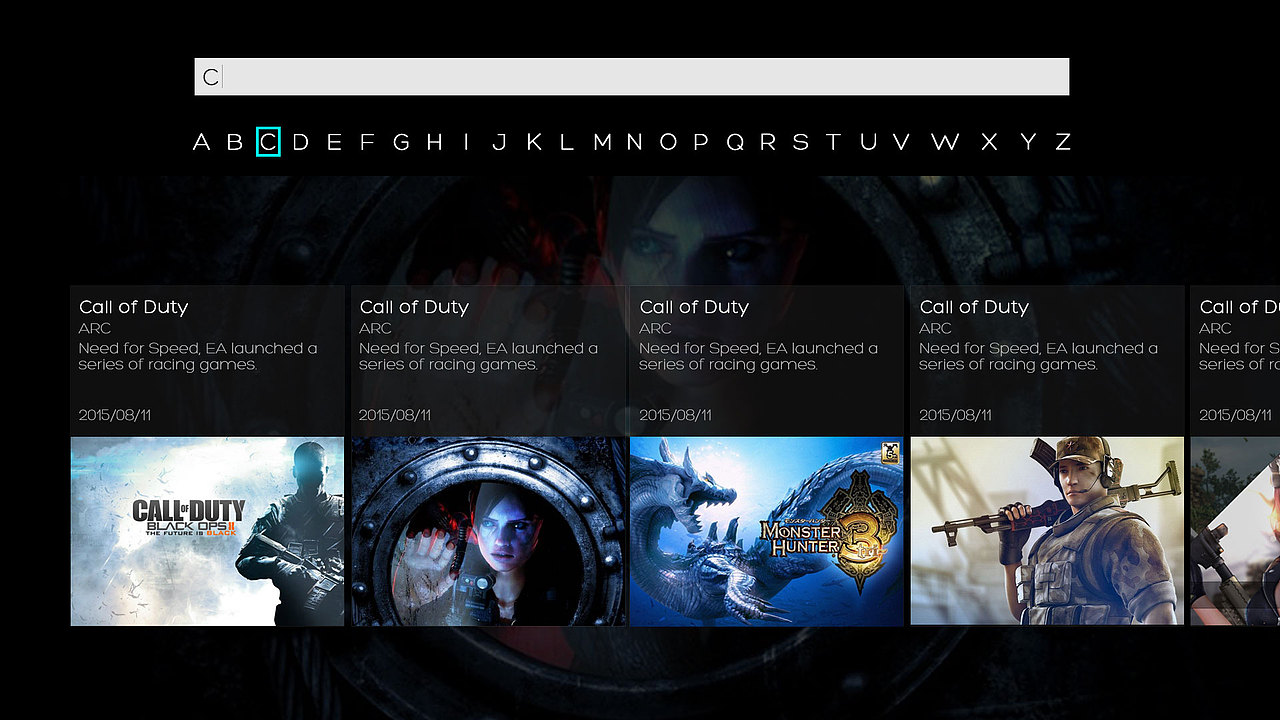Tap letter U in alphabet filter
This screenshot has height=720, width=1280.
[868, 142]
